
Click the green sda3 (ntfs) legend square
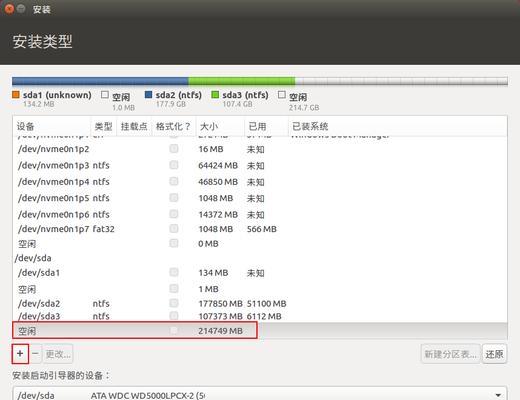(x=215, y=95)
